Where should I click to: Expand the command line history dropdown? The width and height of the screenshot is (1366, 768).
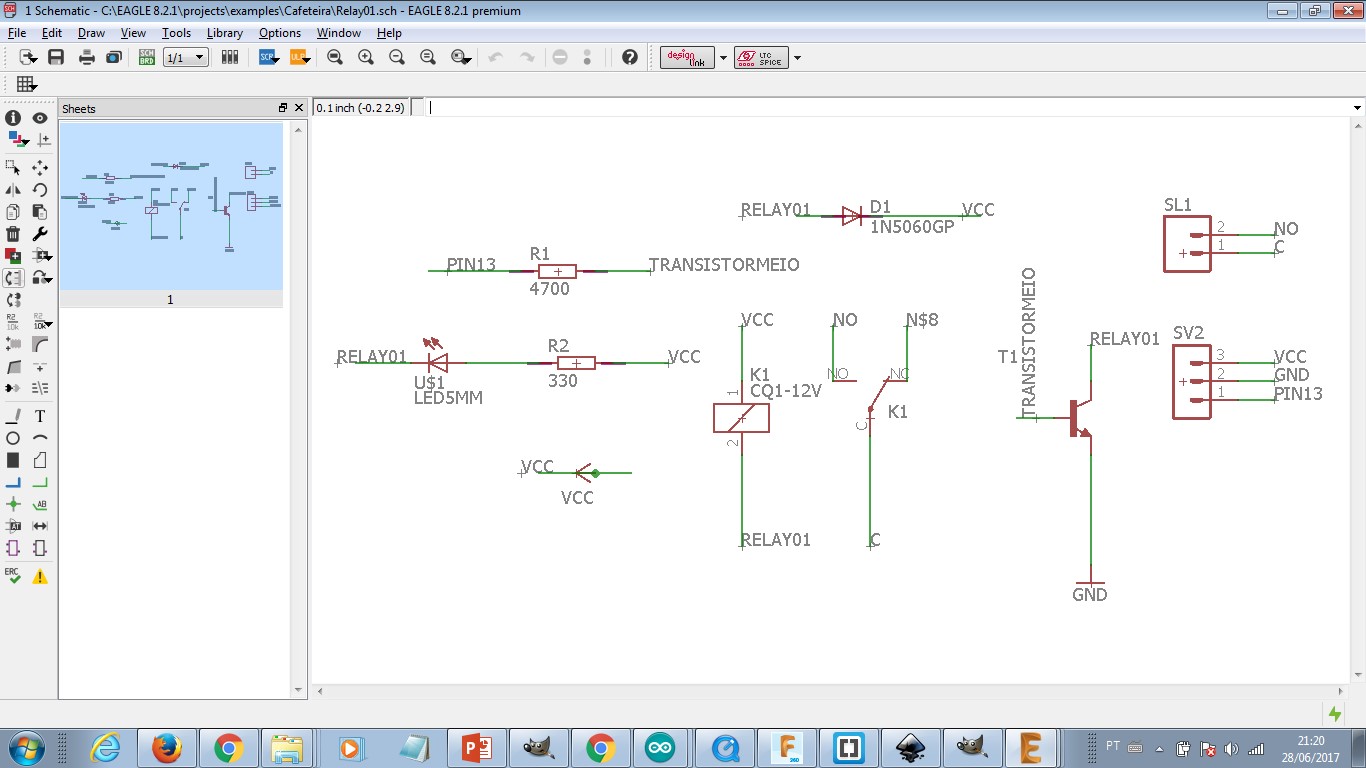point(1357,108)
